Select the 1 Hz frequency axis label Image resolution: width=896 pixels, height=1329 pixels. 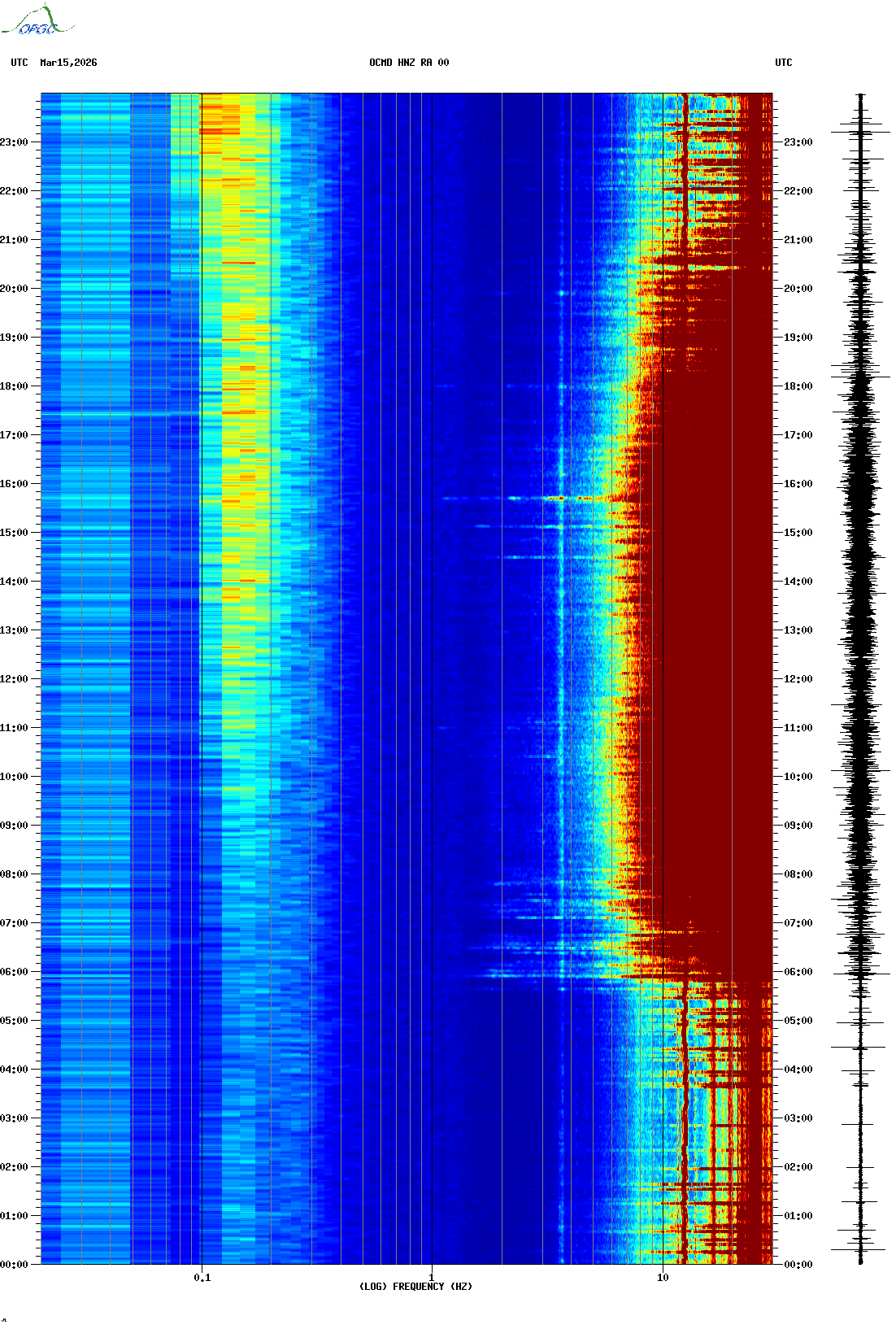[432, 1277]
